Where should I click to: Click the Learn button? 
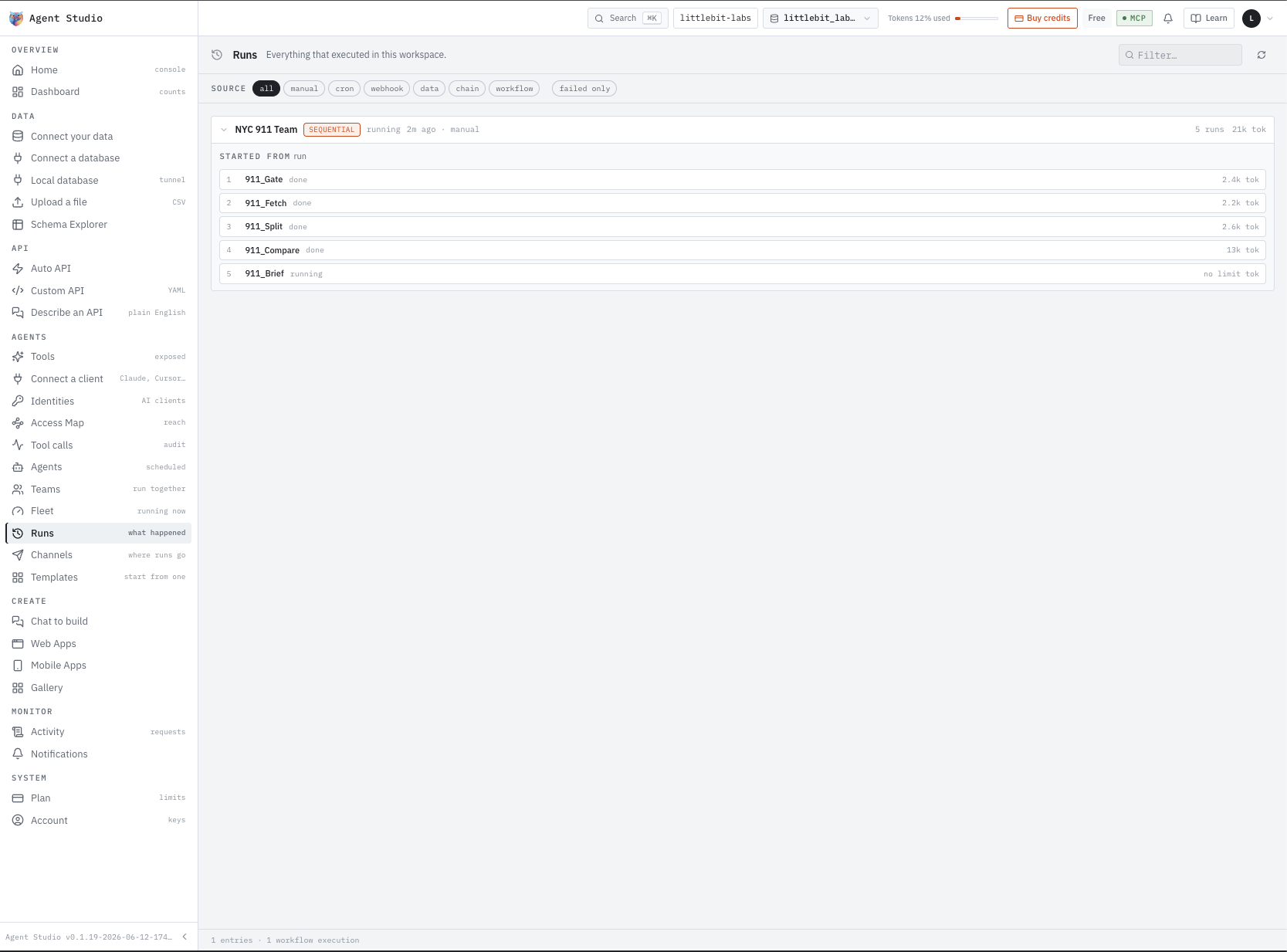pos(1209,19)
